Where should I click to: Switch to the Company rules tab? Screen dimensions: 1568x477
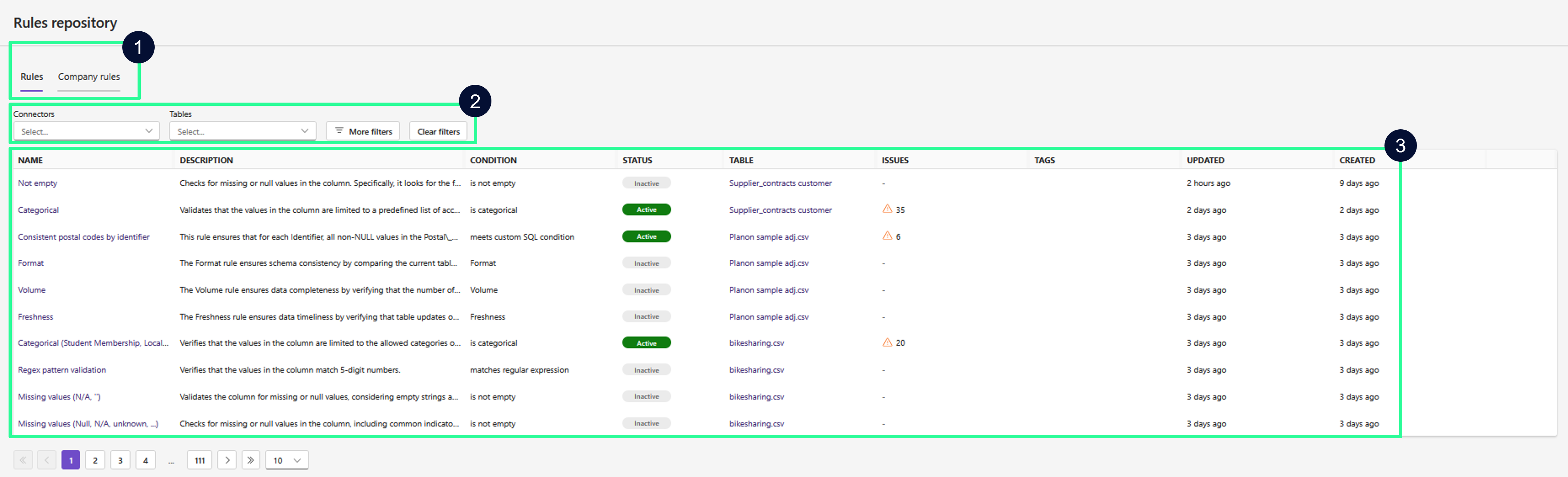(89, 77)
